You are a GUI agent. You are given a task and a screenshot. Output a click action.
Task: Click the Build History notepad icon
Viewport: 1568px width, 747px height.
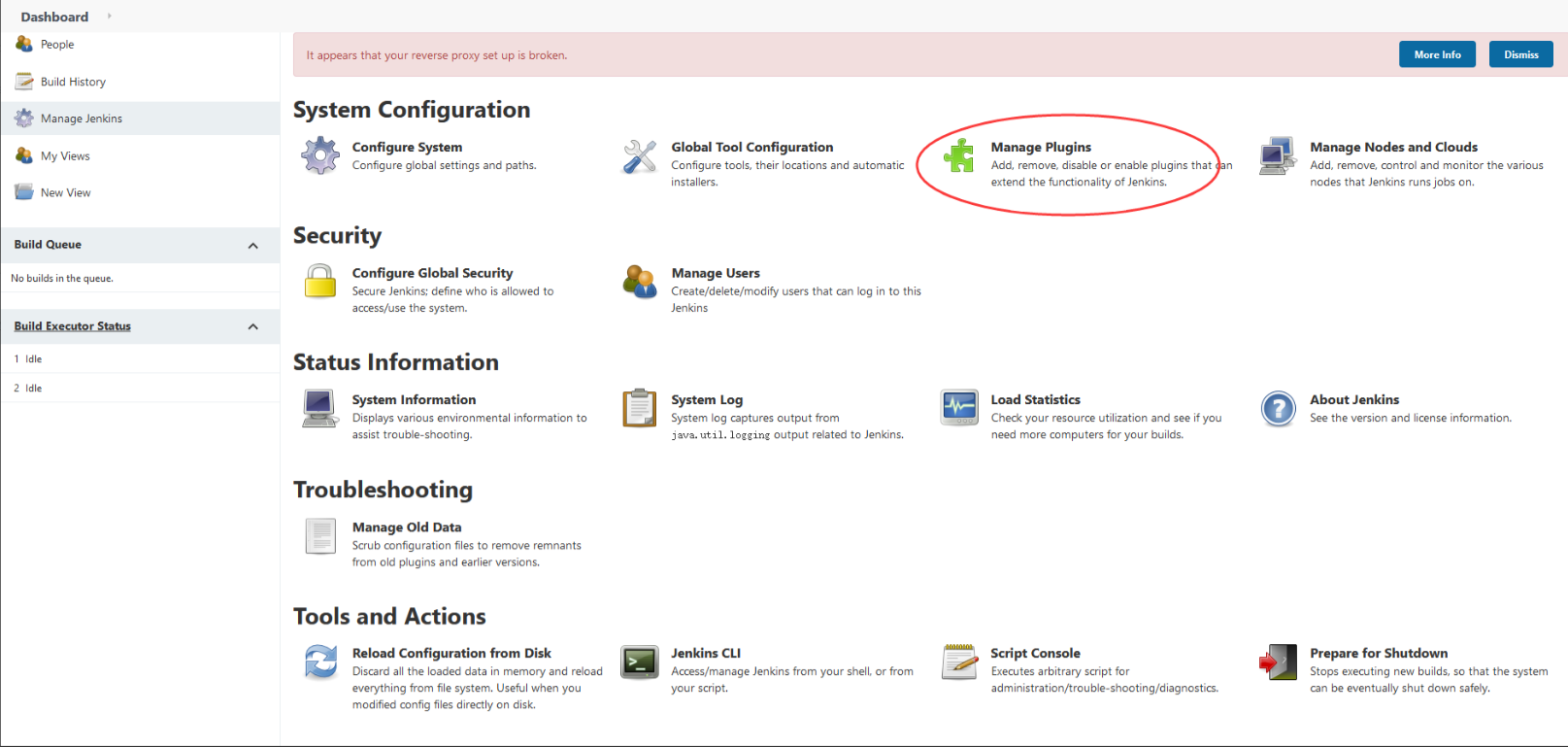[x=24, y=82]
